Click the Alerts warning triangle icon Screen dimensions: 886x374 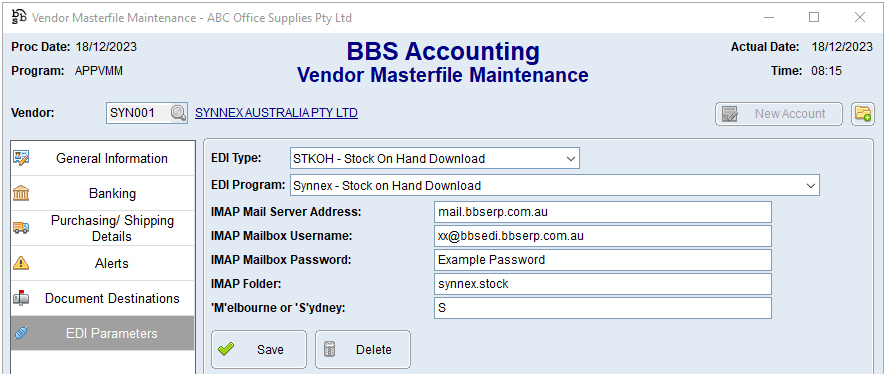tap(21, 263)
